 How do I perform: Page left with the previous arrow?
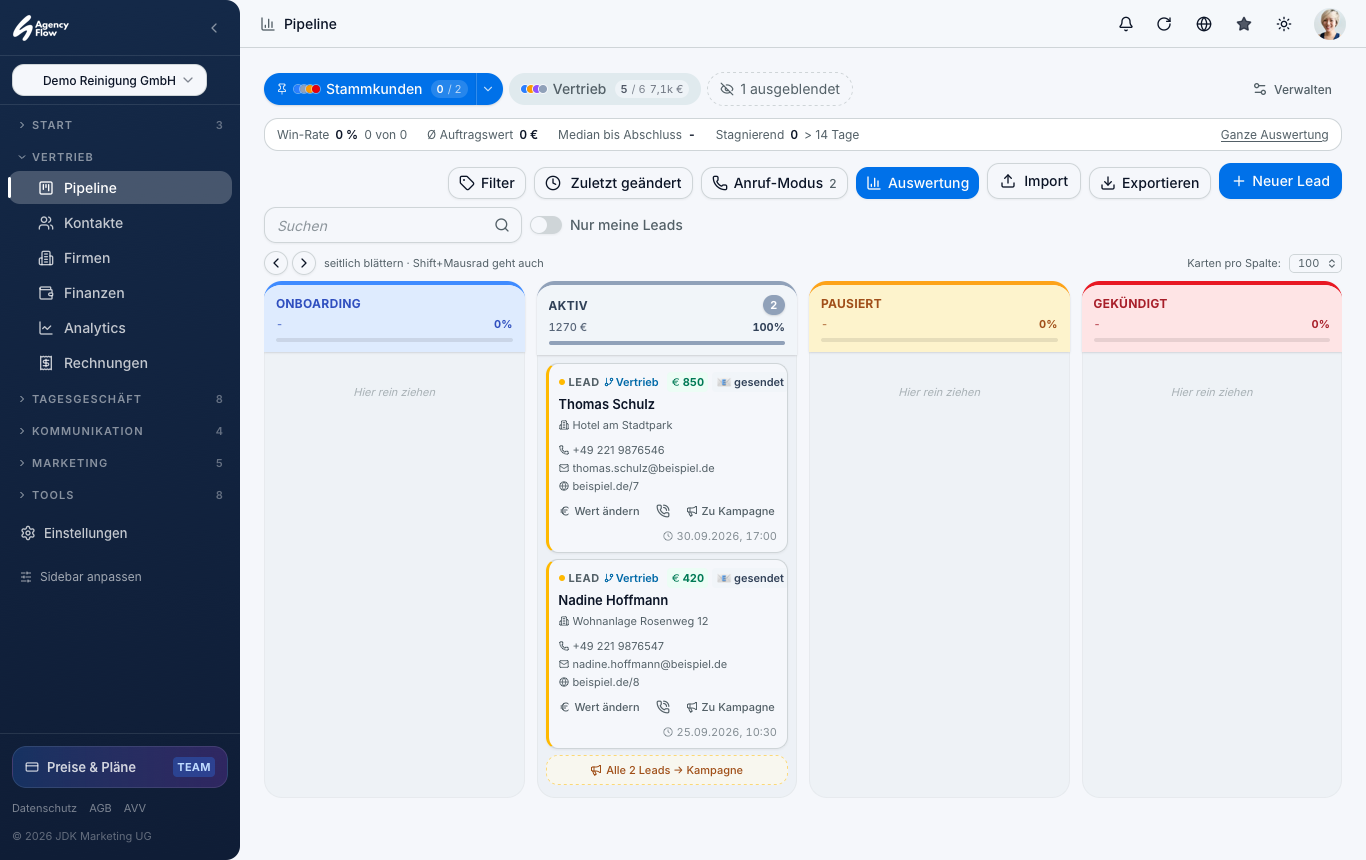click(x=276, y=263)
